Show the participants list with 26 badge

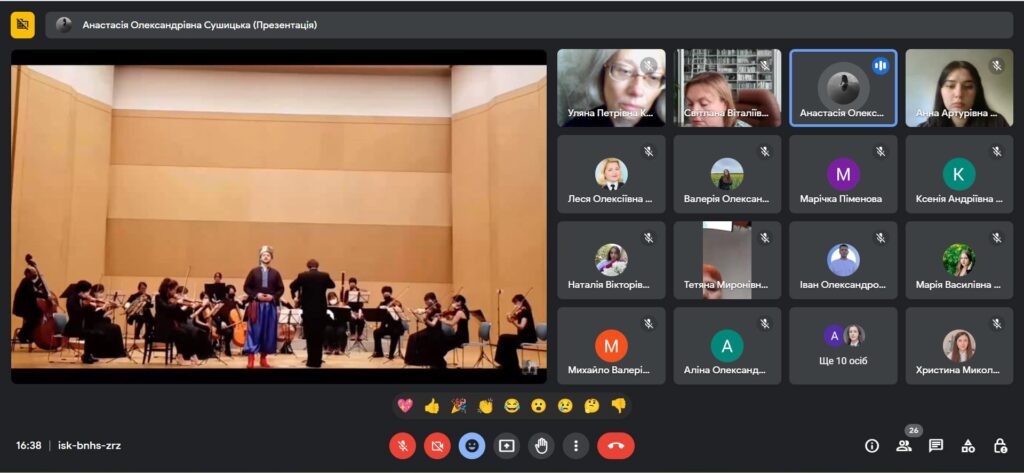pos(904,446)
